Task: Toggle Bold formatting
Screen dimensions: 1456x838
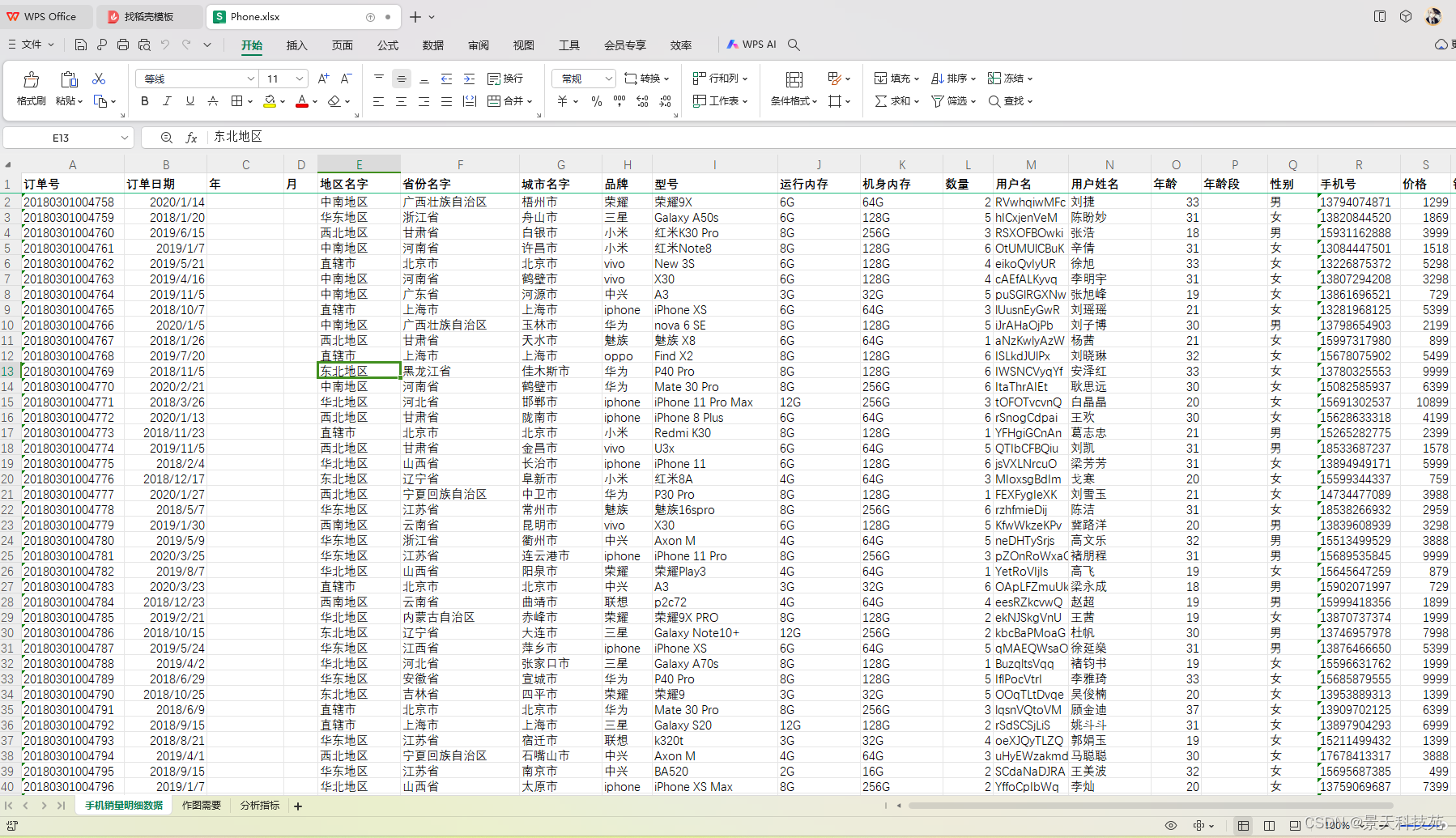Action: point(145,101)
